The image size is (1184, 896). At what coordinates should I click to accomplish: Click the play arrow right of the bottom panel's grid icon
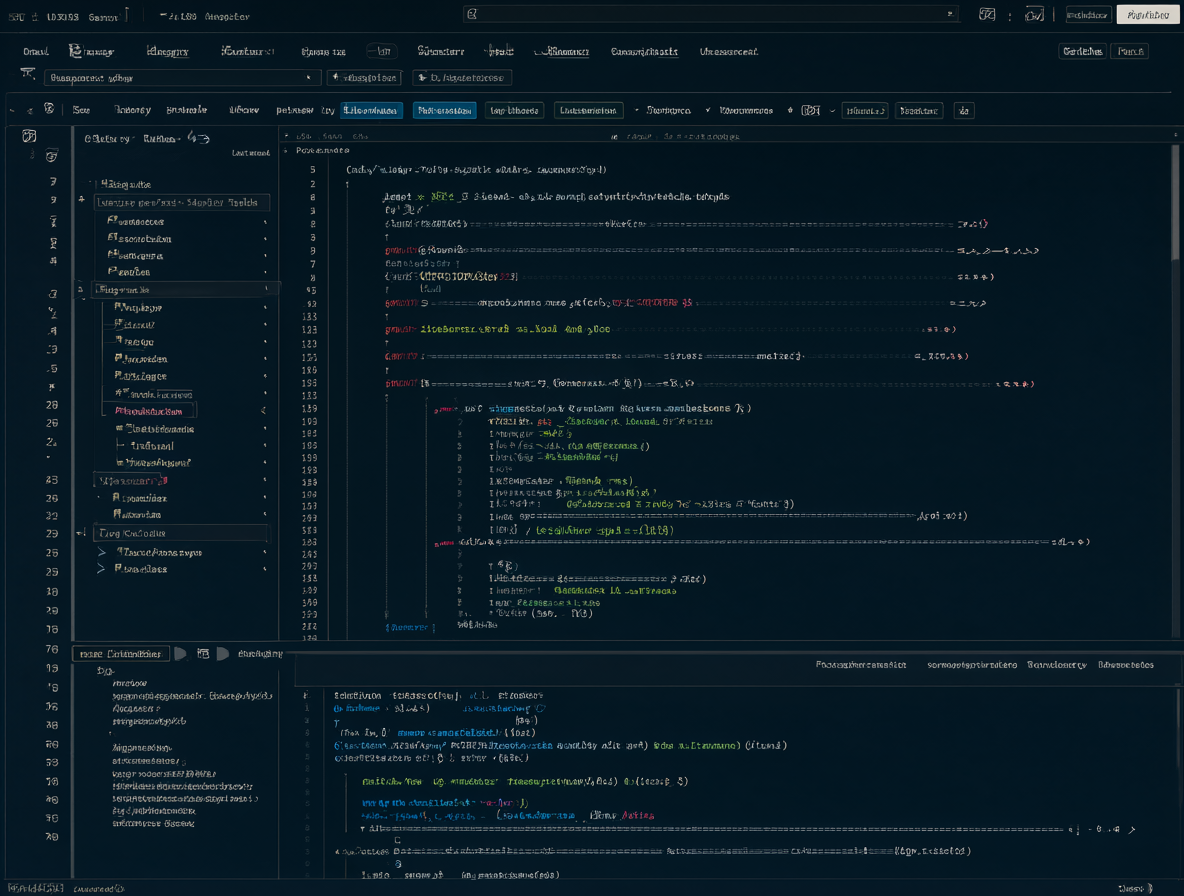(223, 654)
